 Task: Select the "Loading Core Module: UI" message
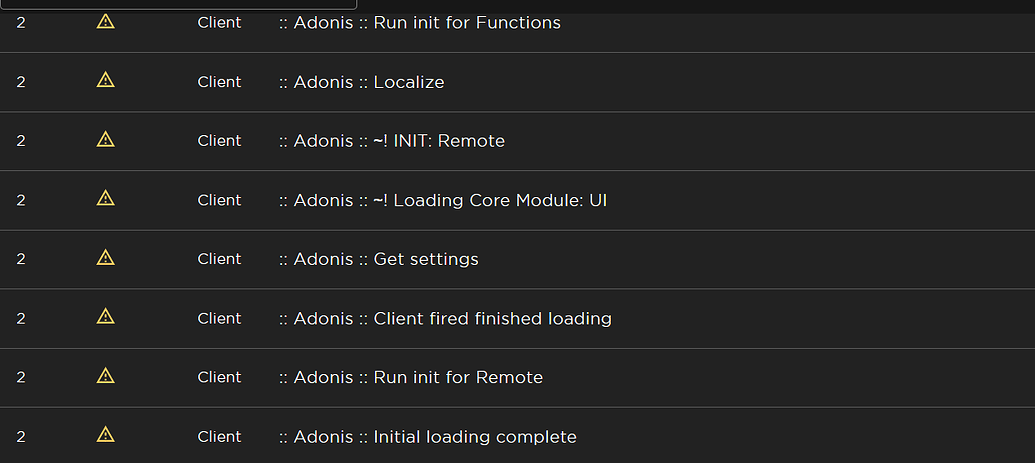pos(442,200)
